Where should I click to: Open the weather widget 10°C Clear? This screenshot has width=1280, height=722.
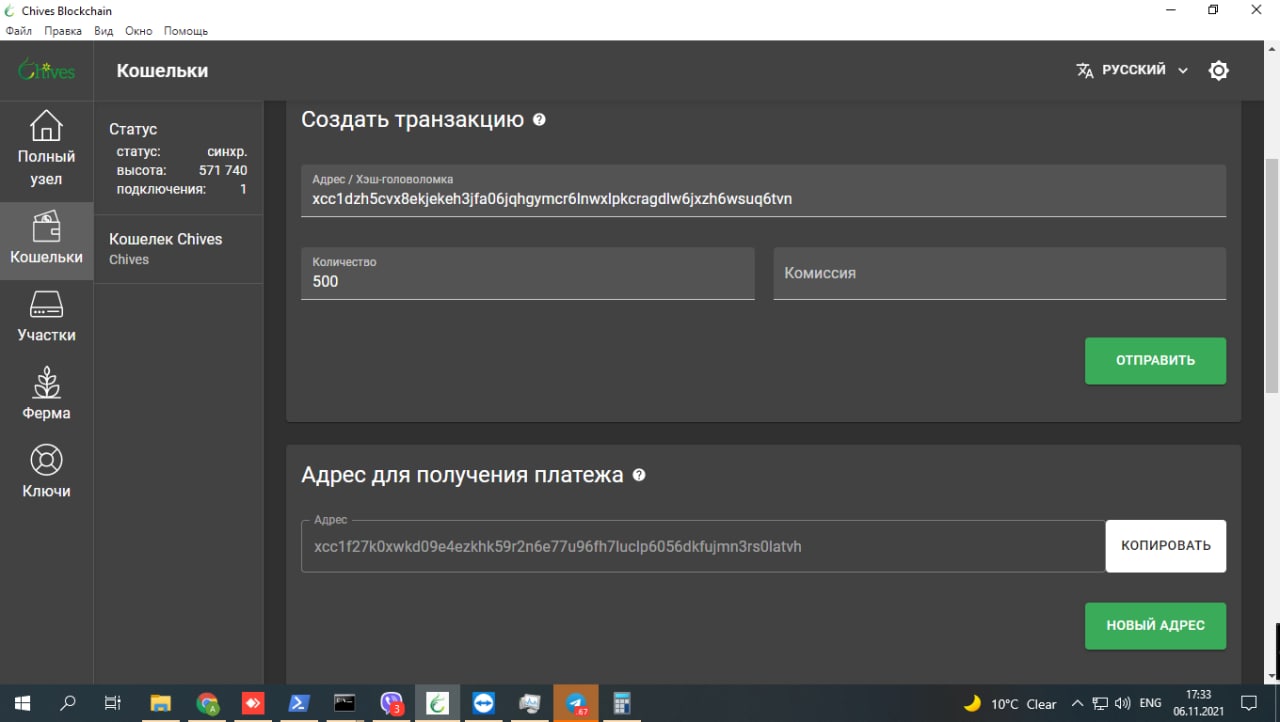pyautogui.click(x=1010, y=704)
